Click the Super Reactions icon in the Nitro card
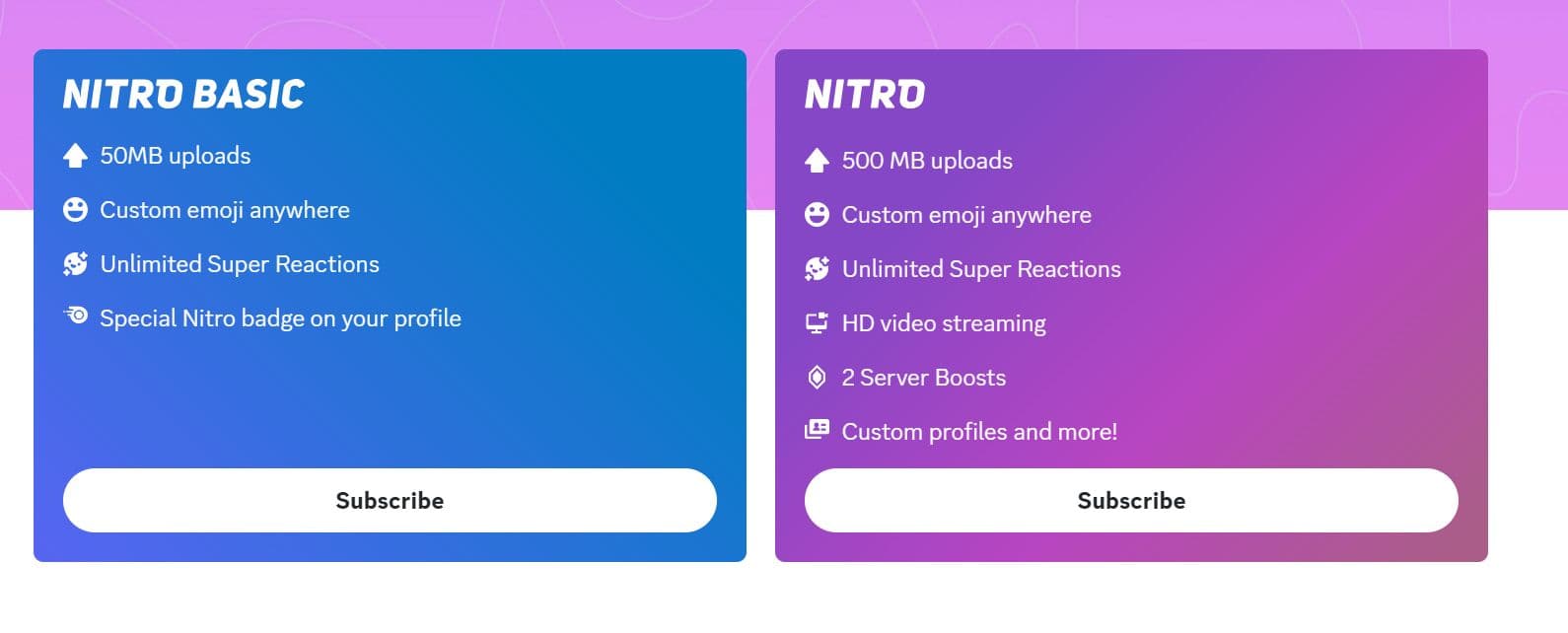Viewport: 1568px width, 633px height. coord(817,269)
